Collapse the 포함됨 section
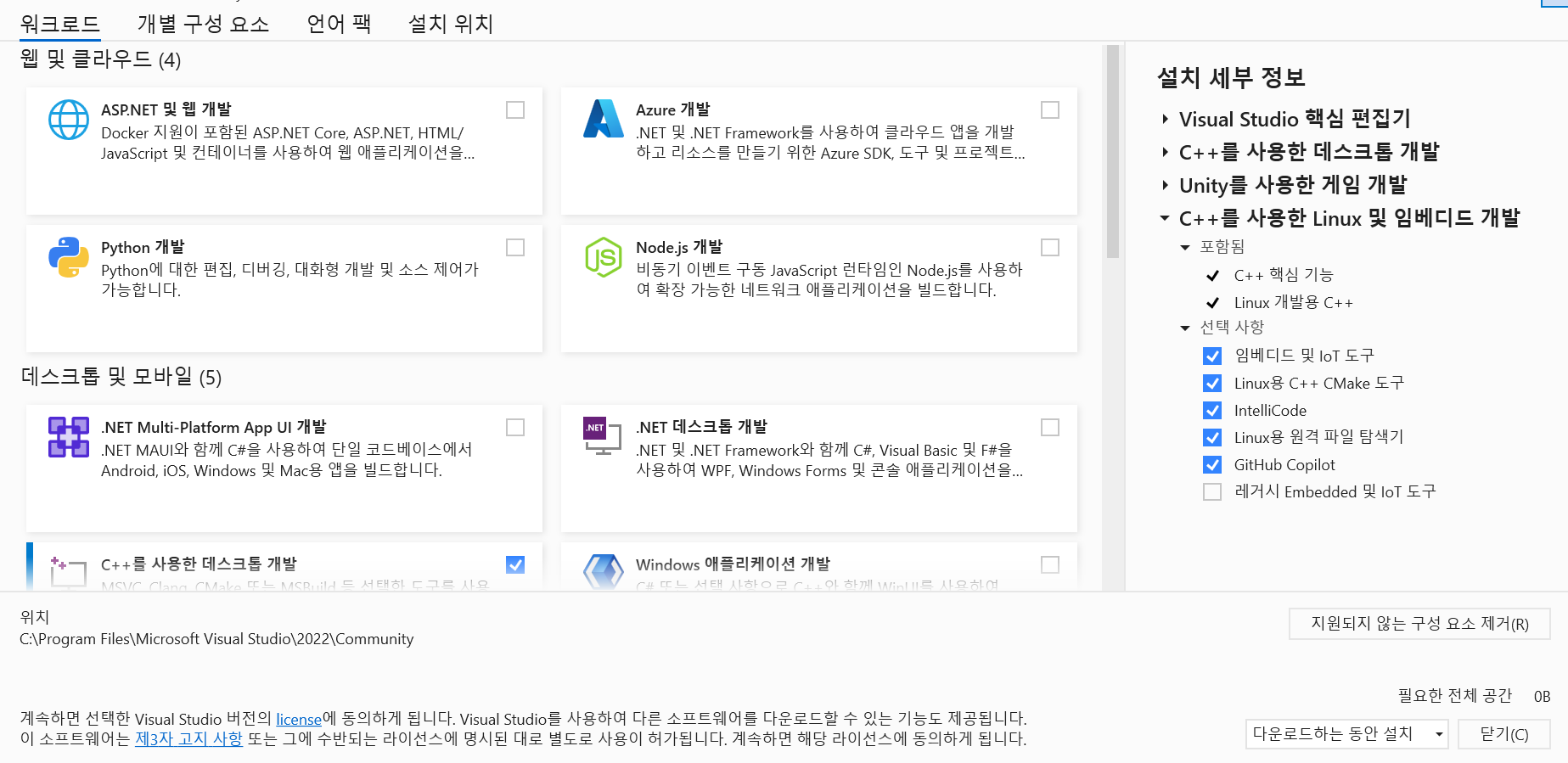Screen dimensions: 1568x763 coord(1186,248)
